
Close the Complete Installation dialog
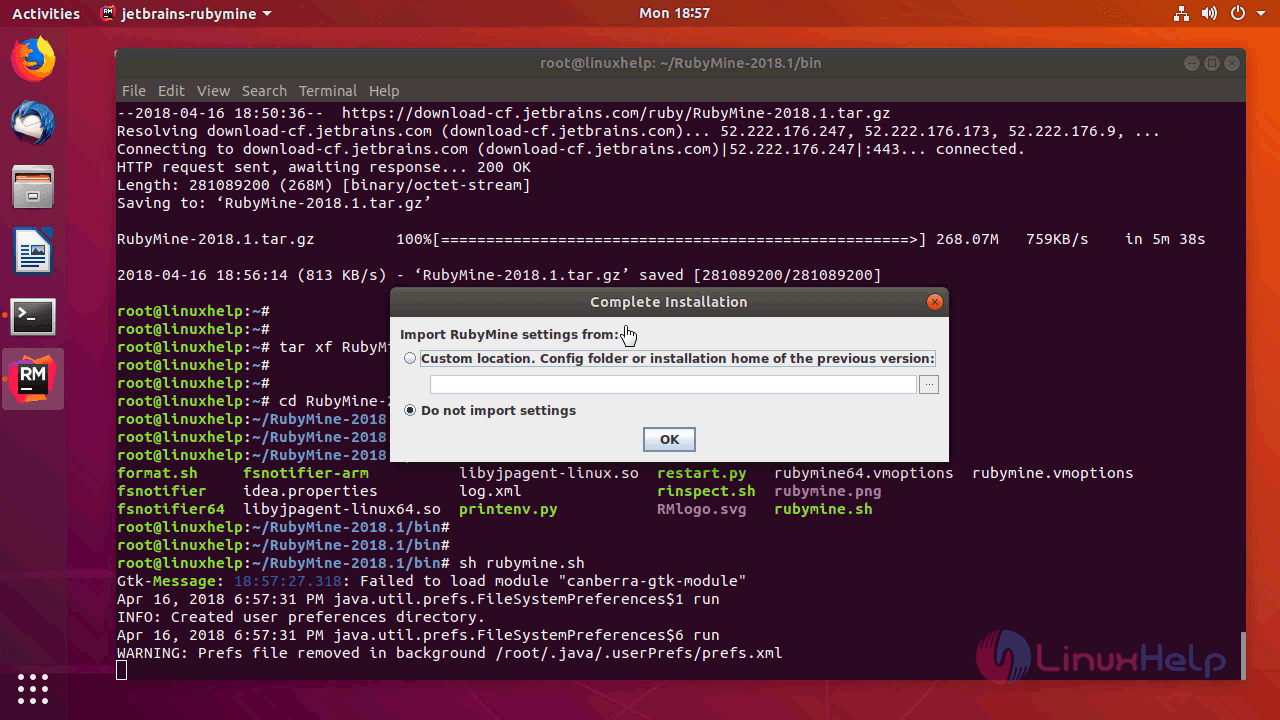coord(934,302)
